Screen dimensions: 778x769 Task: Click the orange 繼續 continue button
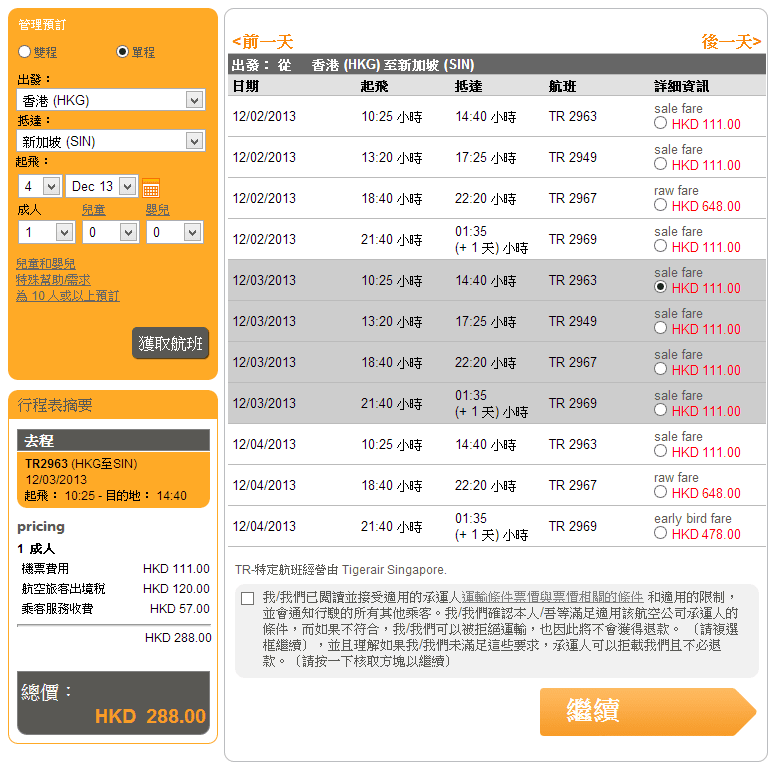click(x=647, y=711)
